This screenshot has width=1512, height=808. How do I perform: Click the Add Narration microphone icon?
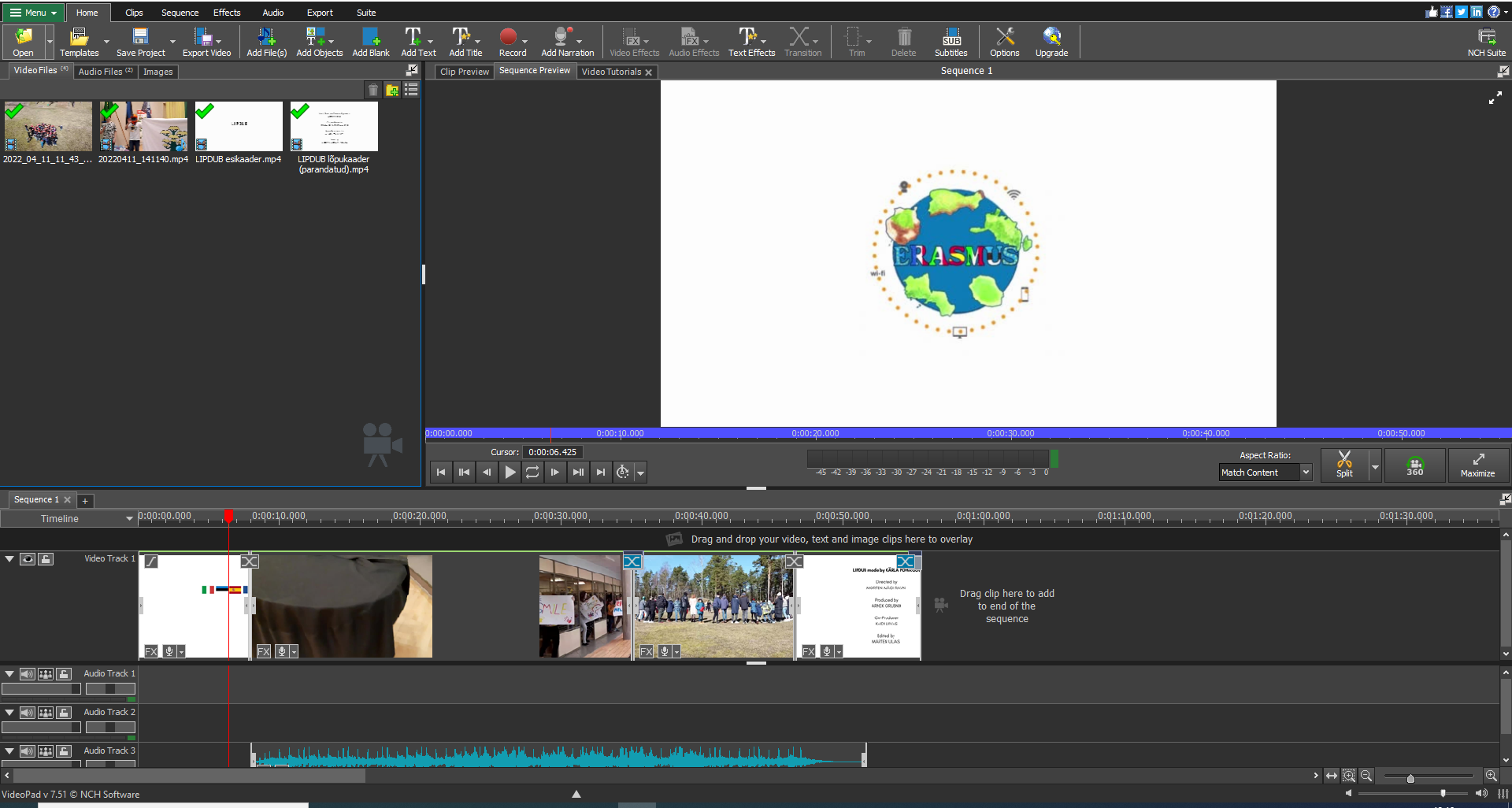coord(561,37)
